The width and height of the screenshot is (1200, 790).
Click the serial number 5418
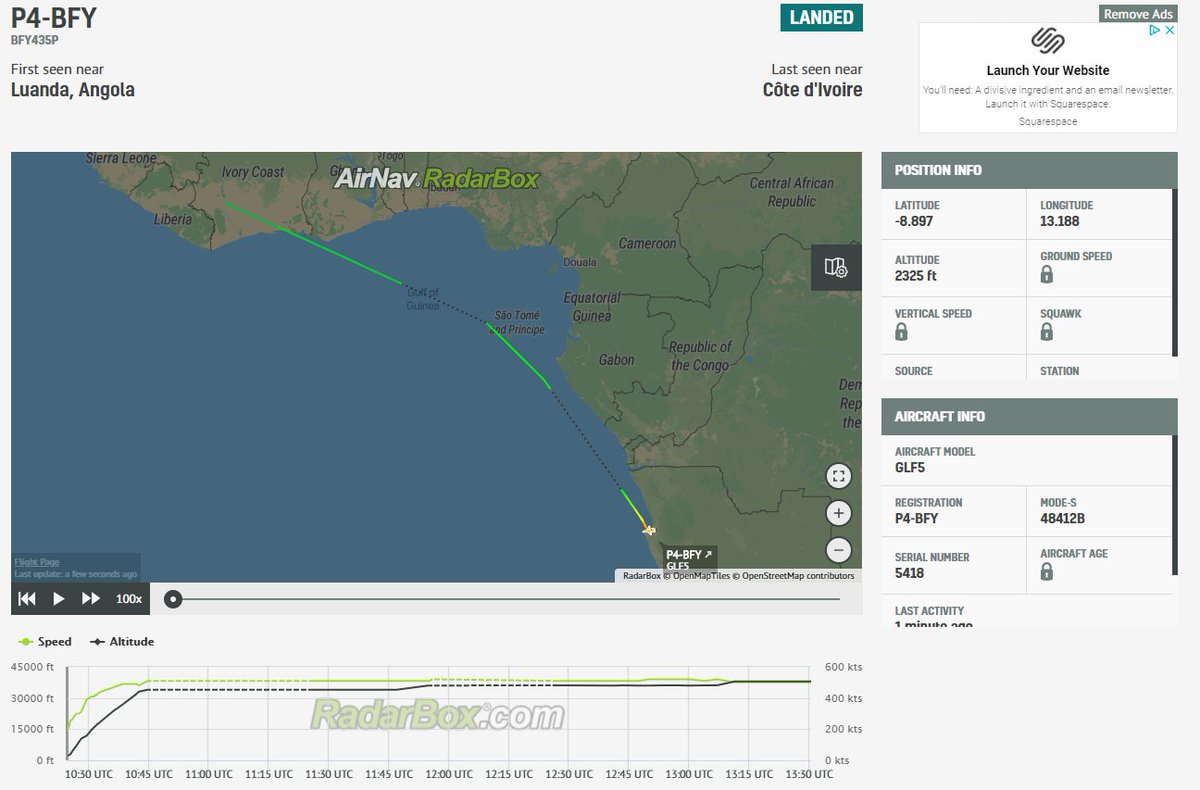[x=909, y=573]
